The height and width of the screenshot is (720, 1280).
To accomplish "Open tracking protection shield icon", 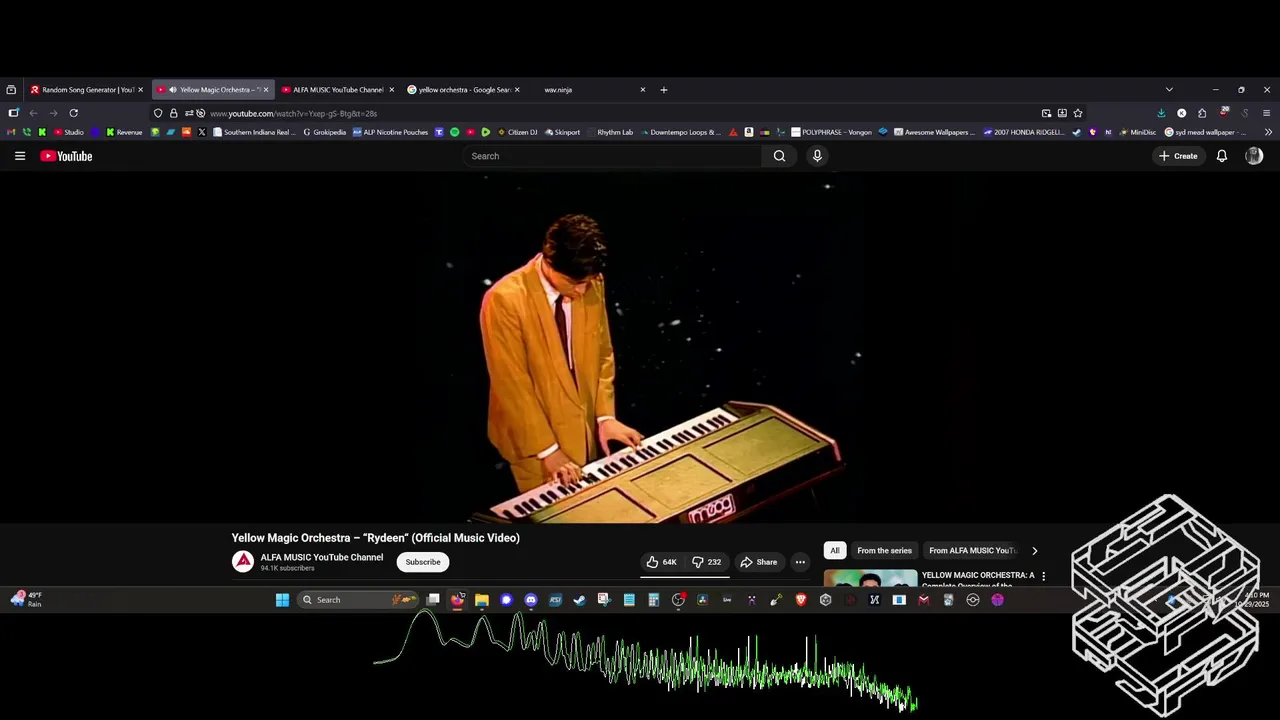I will (158, 113).
